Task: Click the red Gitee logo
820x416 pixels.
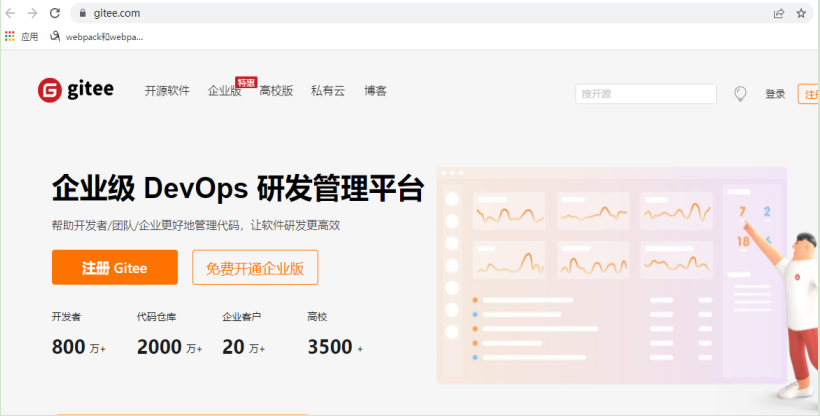Action: coord(75,90)
